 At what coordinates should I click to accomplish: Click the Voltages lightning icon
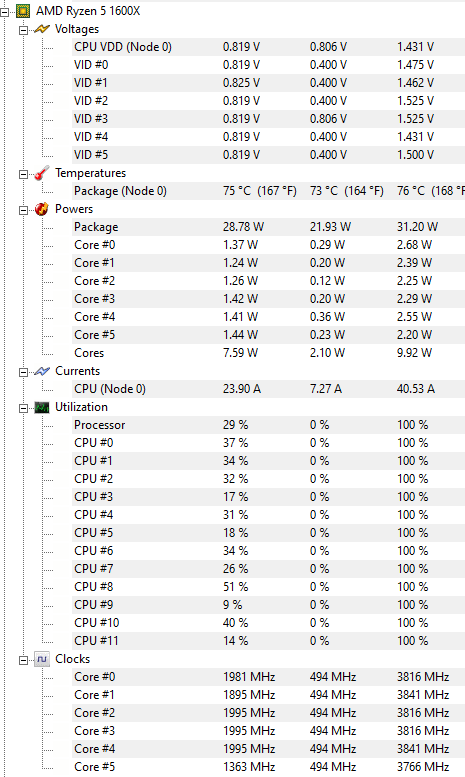tap(42, 29)
